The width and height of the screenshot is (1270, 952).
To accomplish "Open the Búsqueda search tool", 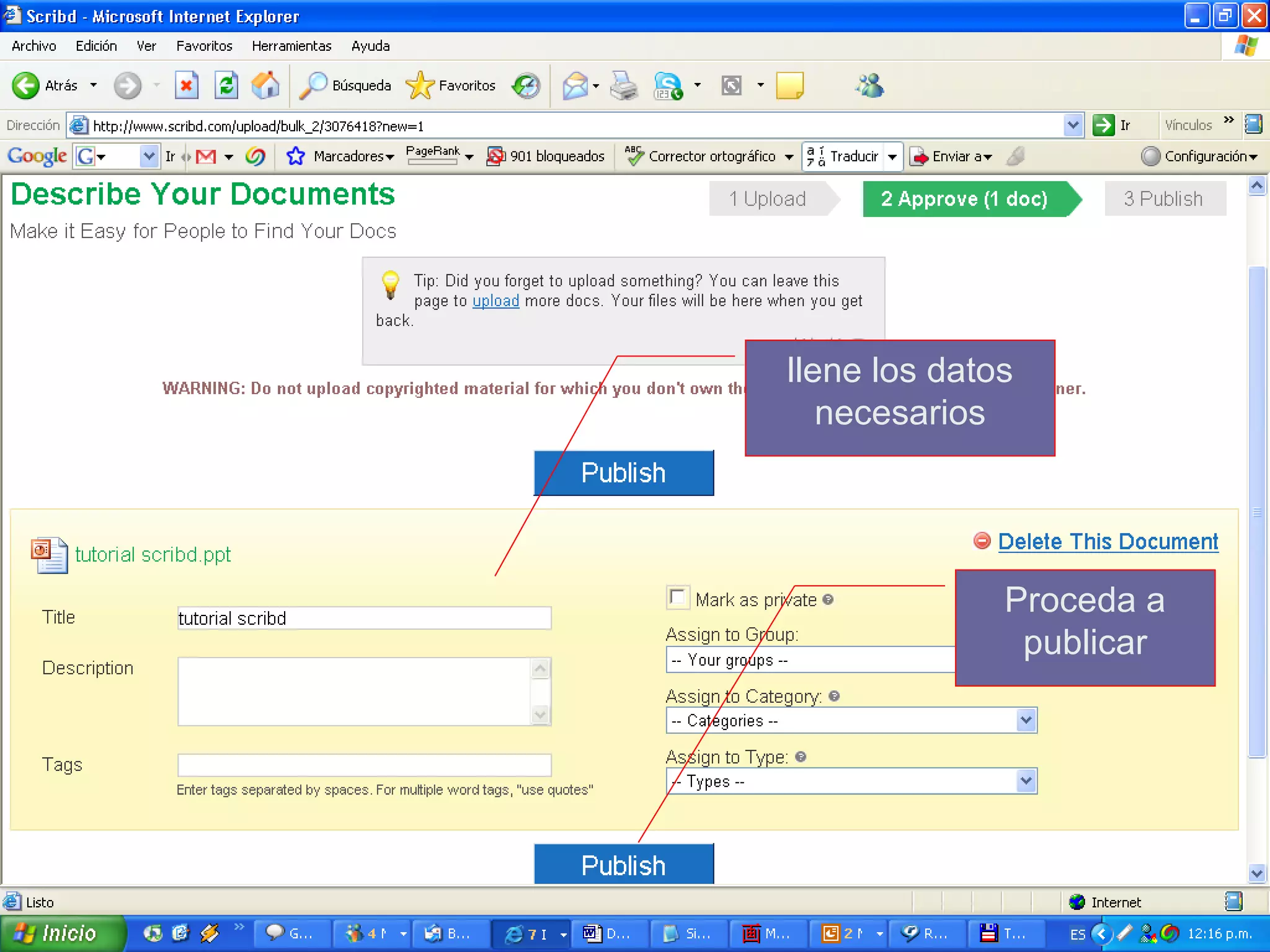I will [345, 86].
